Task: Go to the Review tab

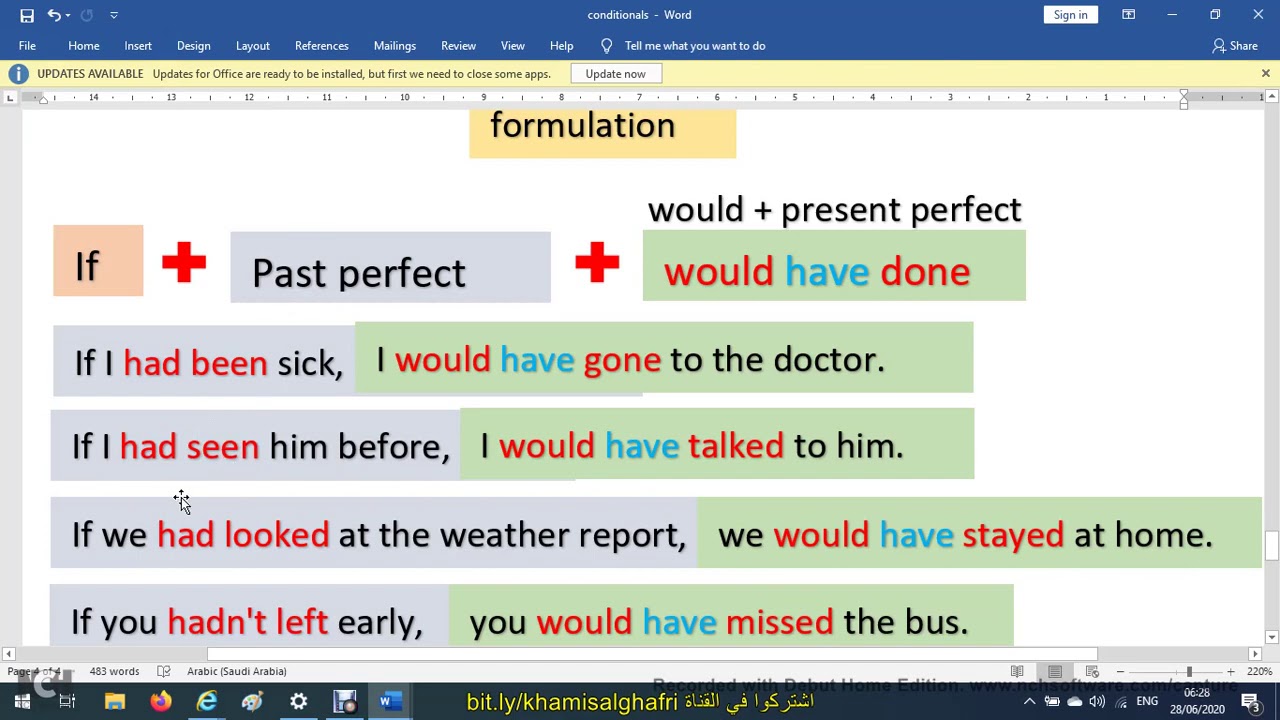Action: click(x=458, y=46)
